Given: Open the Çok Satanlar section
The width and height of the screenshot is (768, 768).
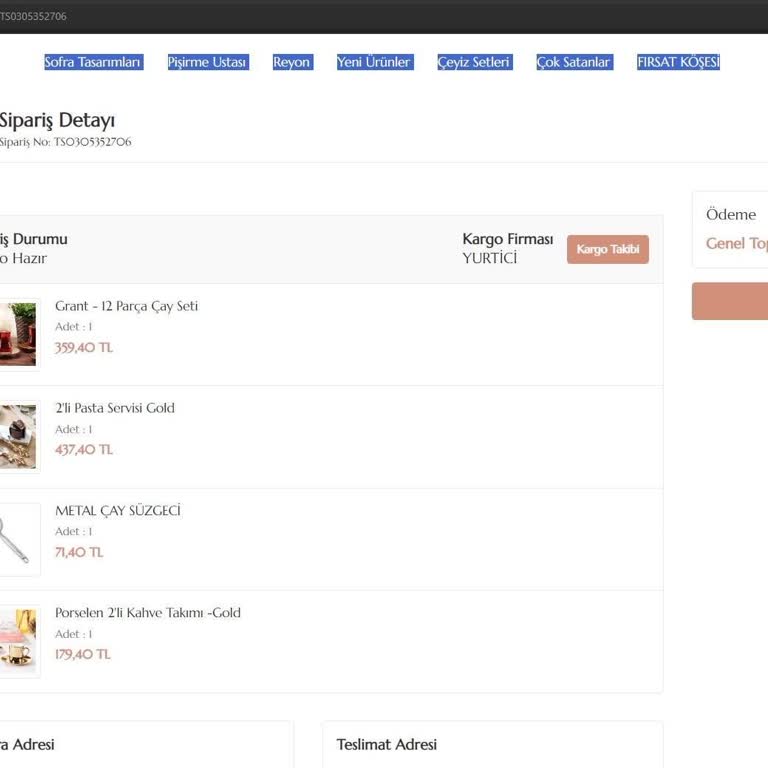Looking at the screenshot, I should point(573,62).
